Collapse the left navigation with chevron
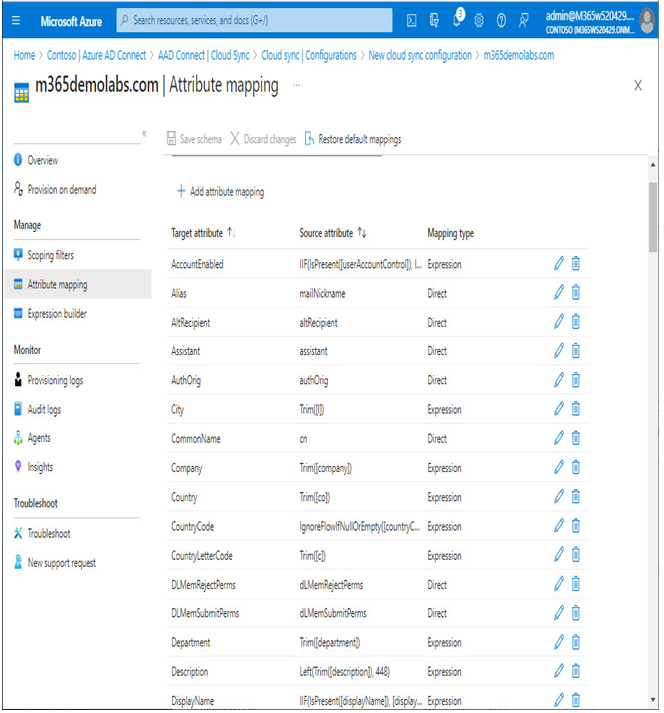This screenshot has width=664, height=713. pyautogui.click(x=144, y=134)
